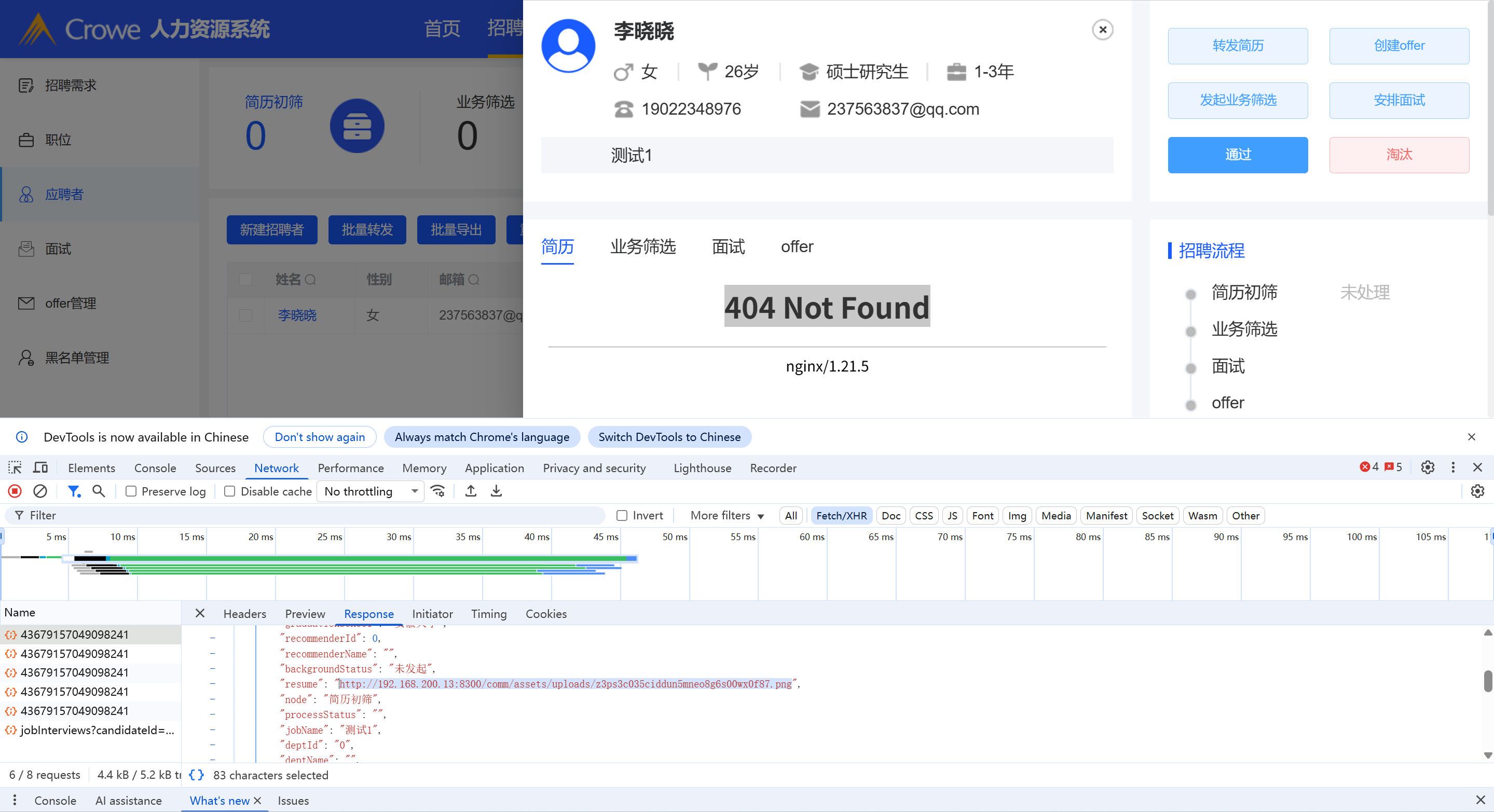1494x812 pixels.
Task: Click the import HAR upload icon
Action: tap(471, 491)
